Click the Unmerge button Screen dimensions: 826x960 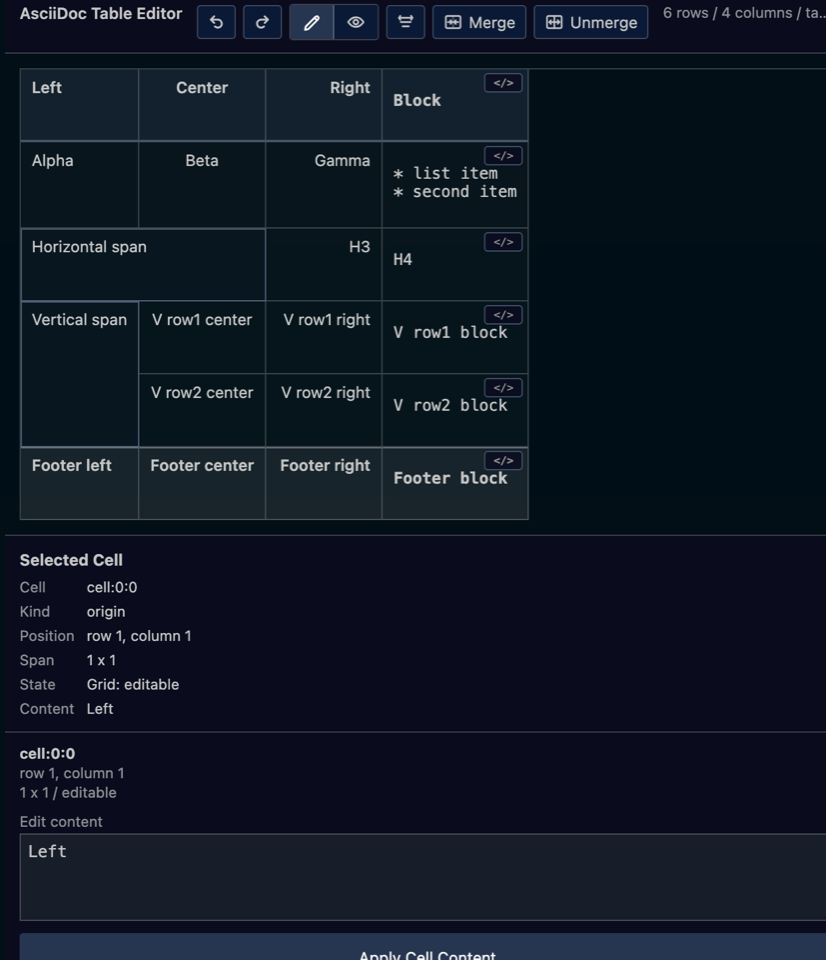[x=591, y=23]
